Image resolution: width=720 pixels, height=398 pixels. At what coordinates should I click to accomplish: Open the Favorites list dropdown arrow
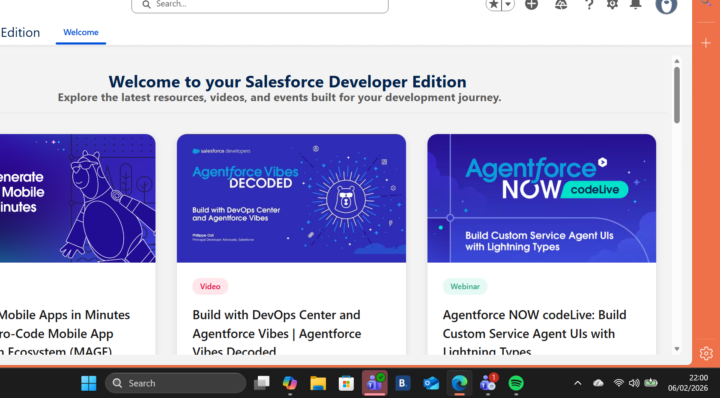[x=508, y=5]
